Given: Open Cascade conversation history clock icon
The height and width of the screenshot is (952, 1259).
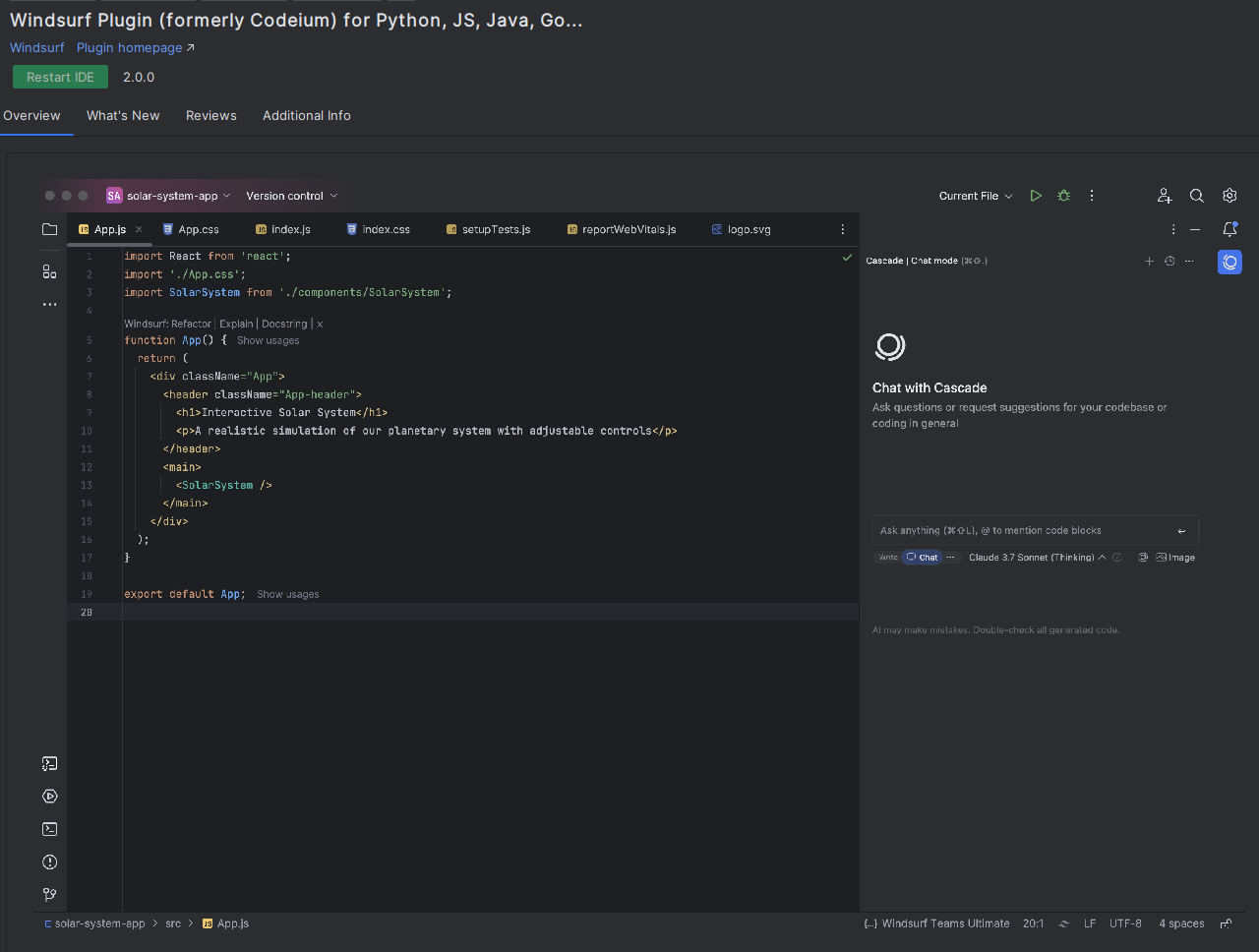Looking at the screenshot, I should [1169, 261].
